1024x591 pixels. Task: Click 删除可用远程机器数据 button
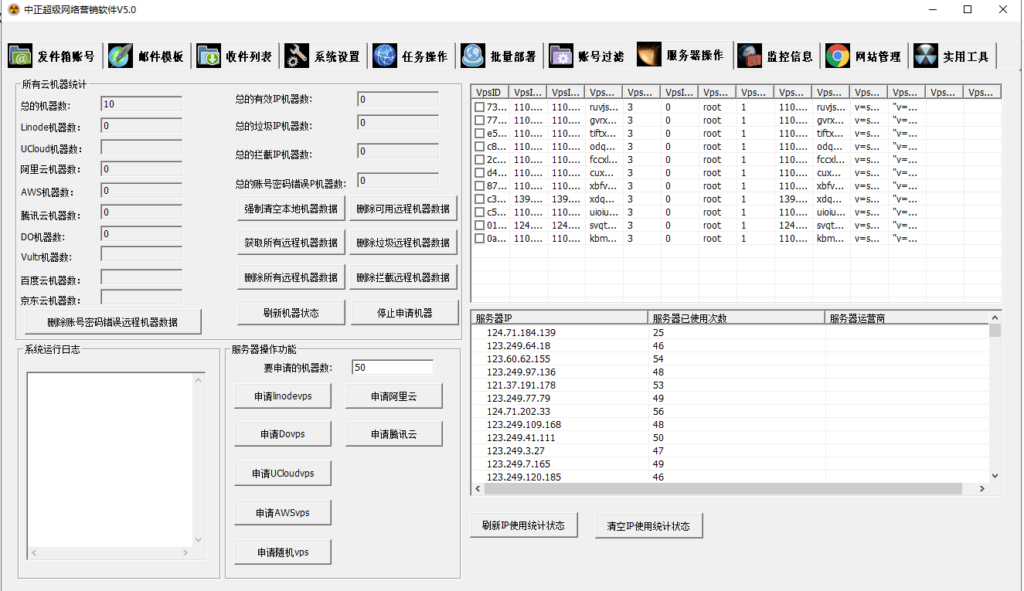[x=403, y=209]
